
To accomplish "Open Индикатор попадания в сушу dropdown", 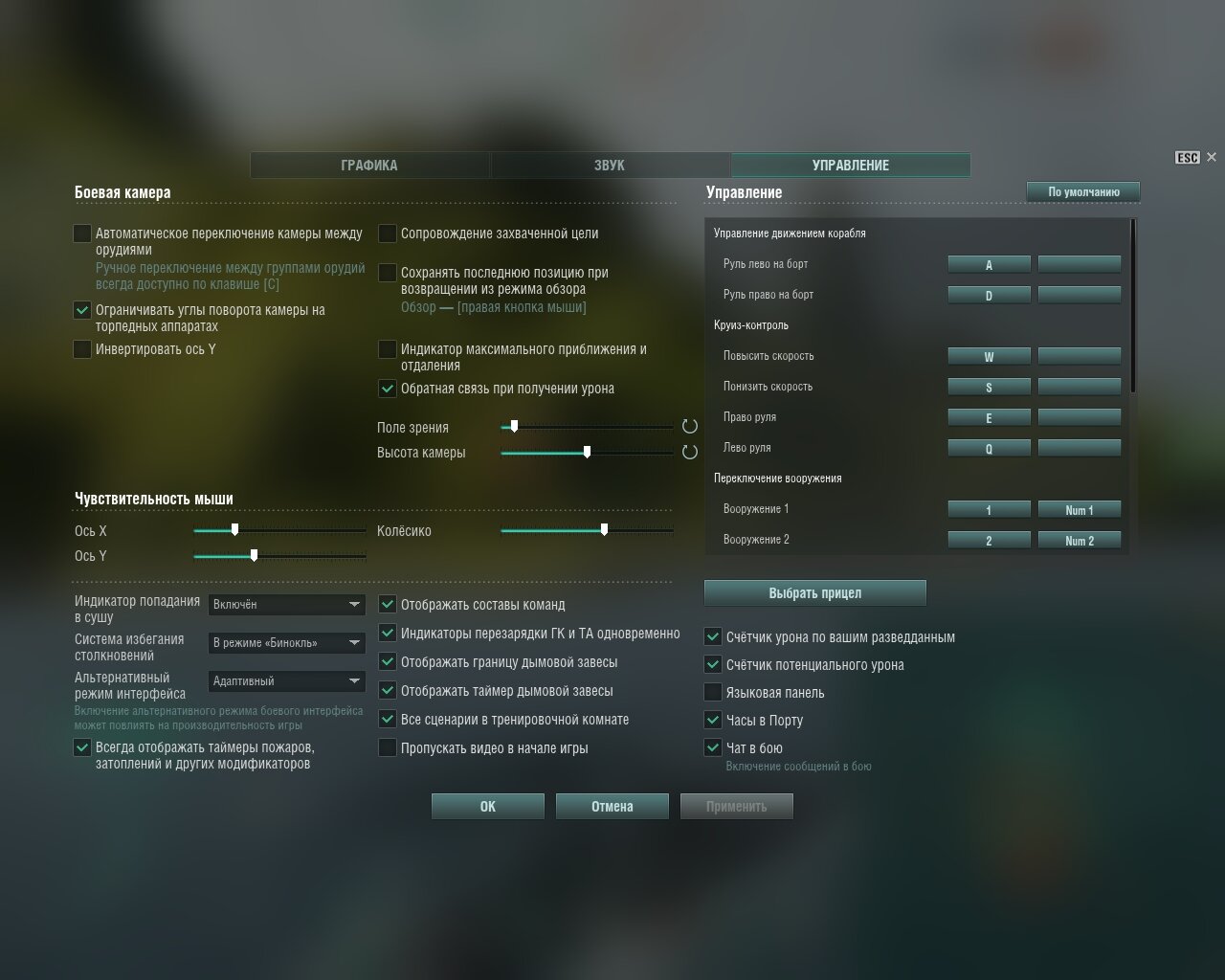I will [287, 605].
